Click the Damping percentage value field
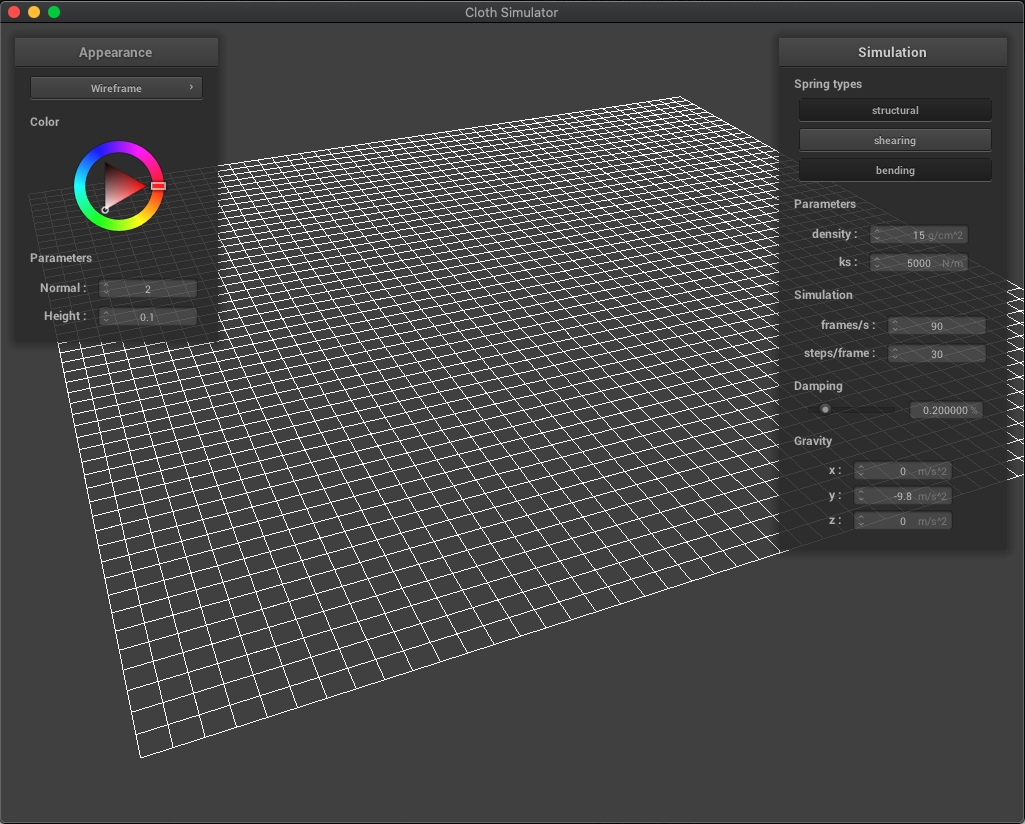This screenshot has width=1025, height=824. click(x=946, y=409)
